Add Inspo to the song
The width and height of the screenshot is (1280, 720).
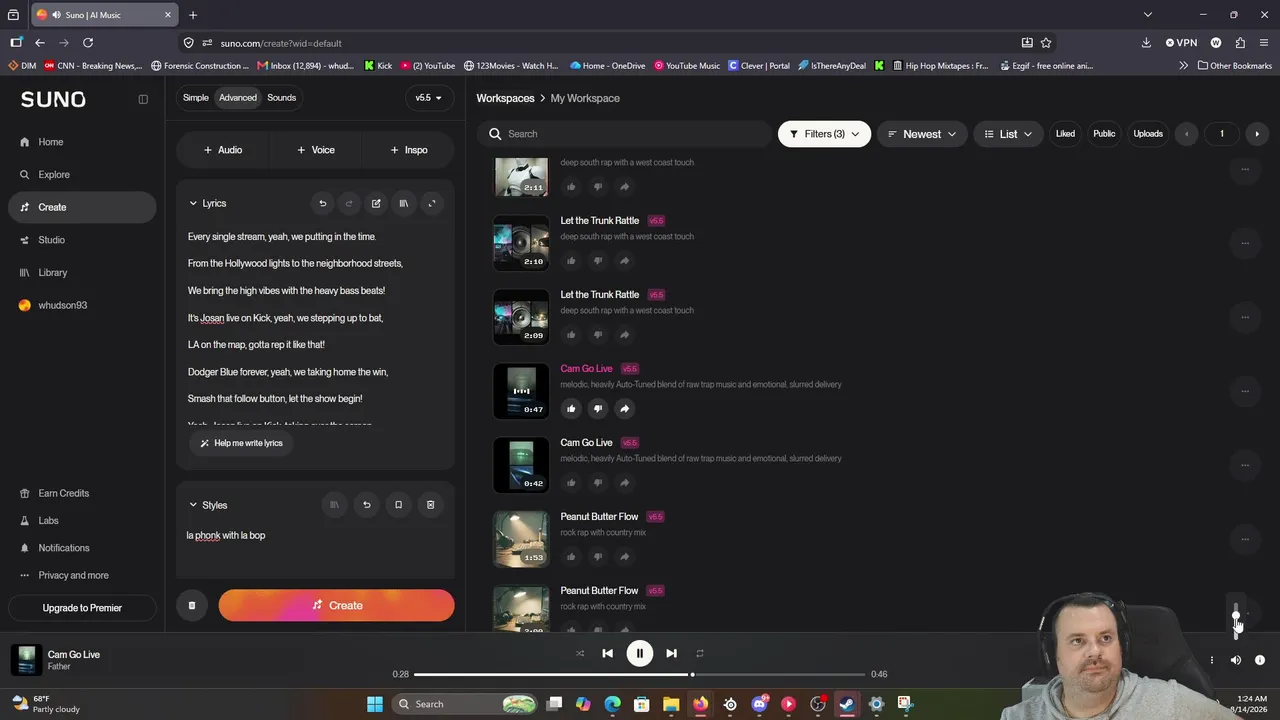pos(409,150)
